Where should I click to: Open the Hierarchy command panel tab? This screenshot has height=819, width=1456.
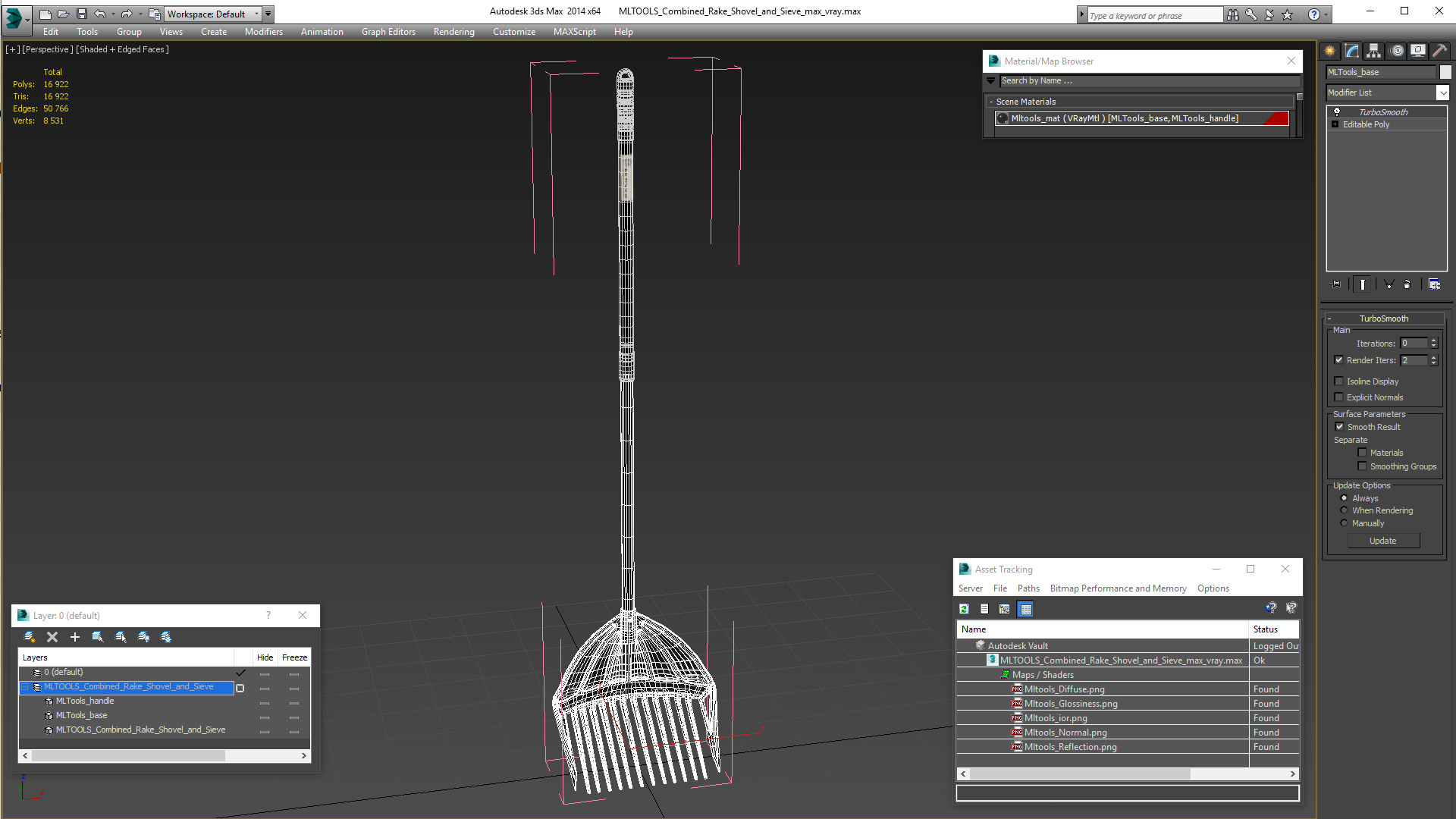point(1373,51)
